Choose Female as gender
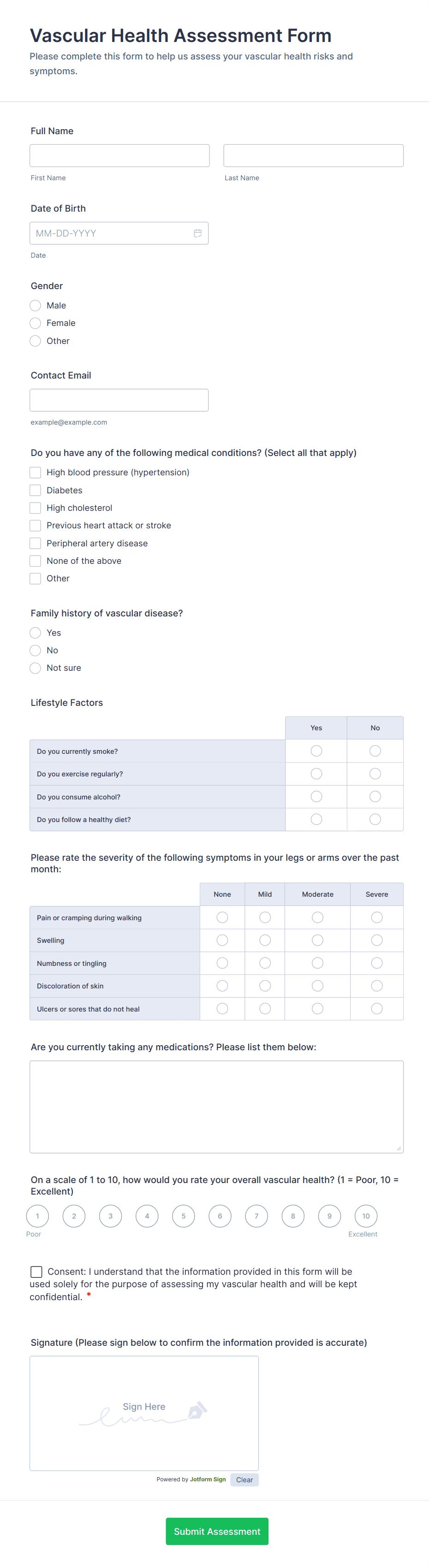The width and height of the screenshot is (429, 1568). coord(36,323)
